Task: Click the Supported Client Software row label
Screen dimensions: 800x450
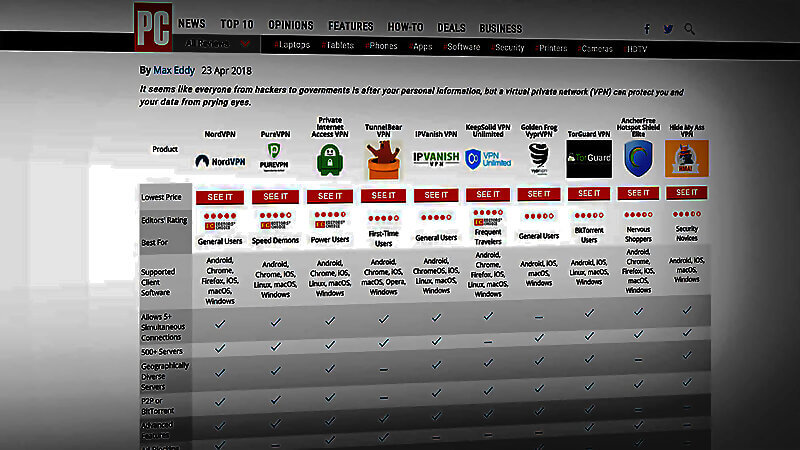Action: click(x=158, y=282)
